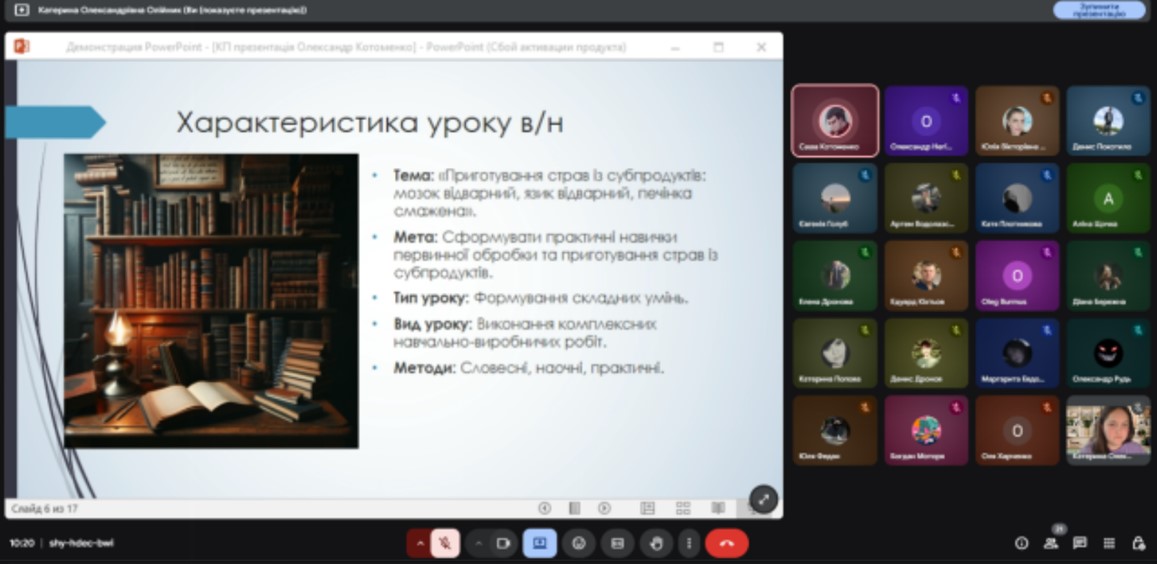
Task: Open the meeting details info icon
Action: click(x=1021, y=543)
